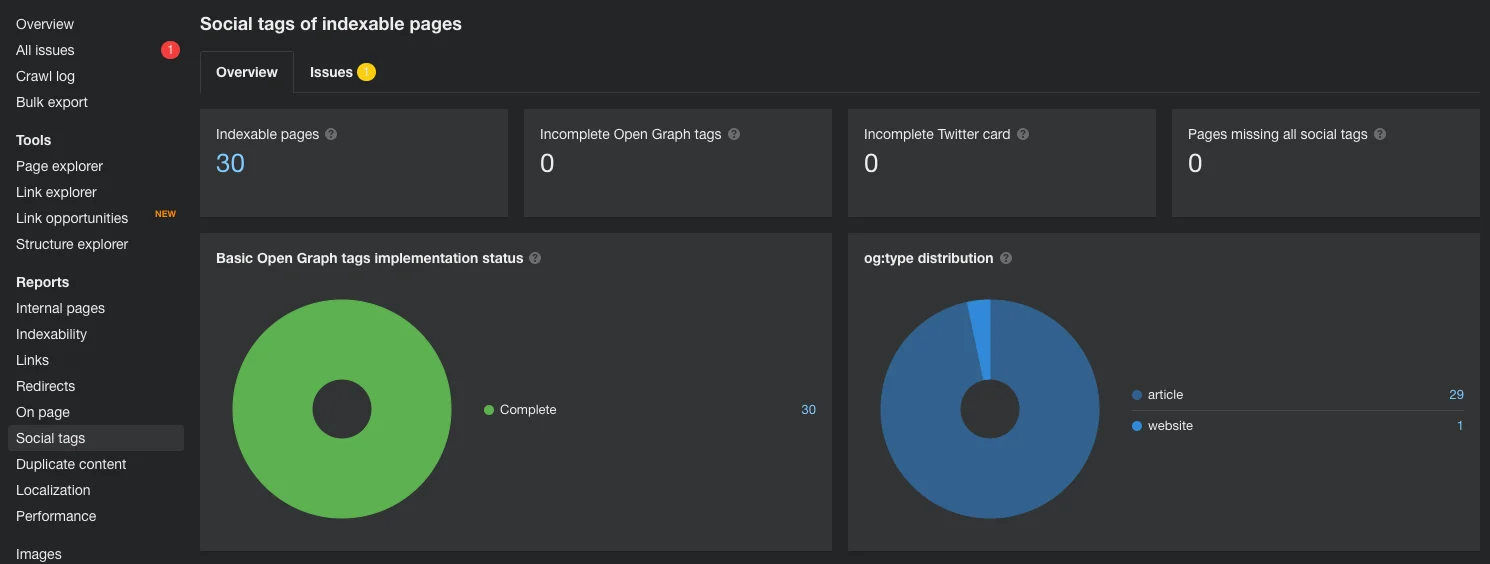Open Redirects report

(x=45, y=386)
